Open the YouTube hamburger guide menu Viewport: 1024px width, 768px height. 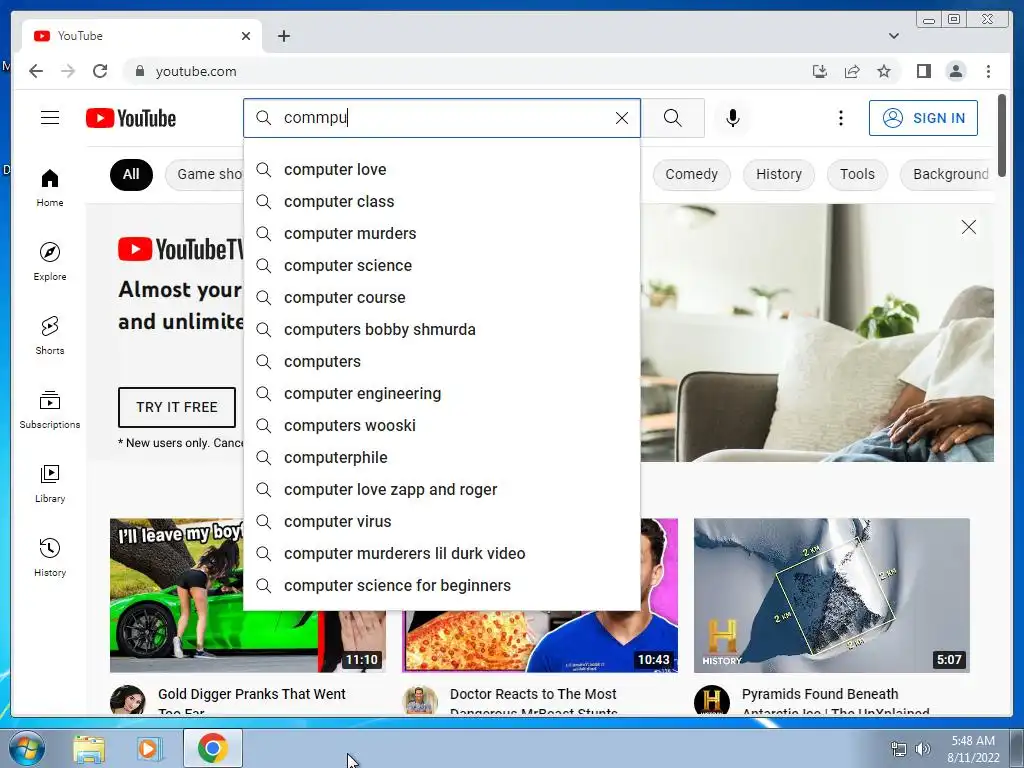pyautogui.click(x=50, y=118)
